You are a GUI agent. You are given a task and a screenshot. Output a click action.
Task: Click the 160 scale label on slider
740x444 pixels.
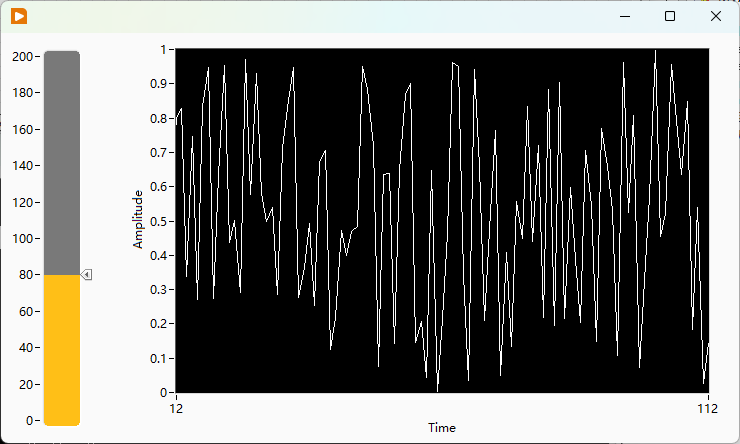pyautogui.click(x=23, y=129)
